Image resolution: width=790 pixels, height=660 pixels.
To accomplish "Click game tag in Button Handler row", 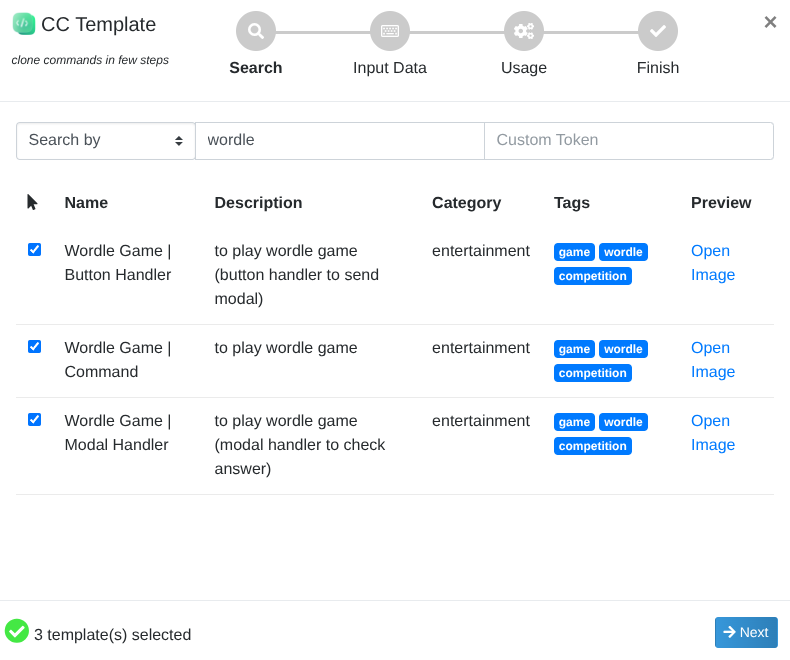I will click(574, 252).
